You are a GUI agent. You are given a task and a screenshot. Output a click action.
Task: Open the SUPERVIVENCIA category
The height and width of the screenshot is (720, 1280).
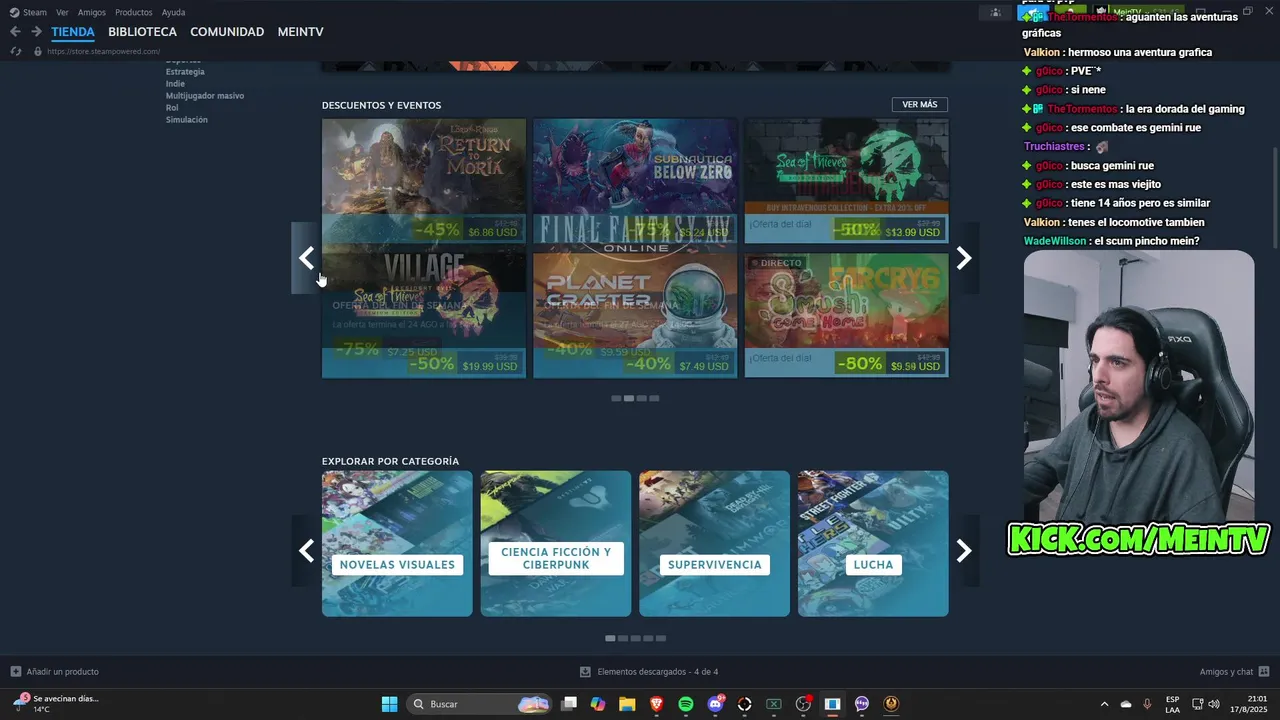pyautogui.click(x=714, y=544)
